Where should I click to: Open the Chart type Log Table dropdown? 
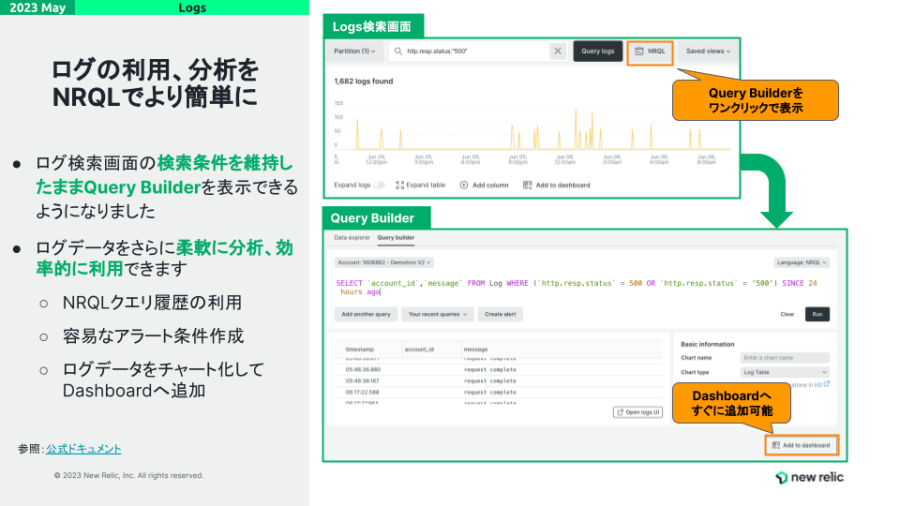click(x=785, y=372)
